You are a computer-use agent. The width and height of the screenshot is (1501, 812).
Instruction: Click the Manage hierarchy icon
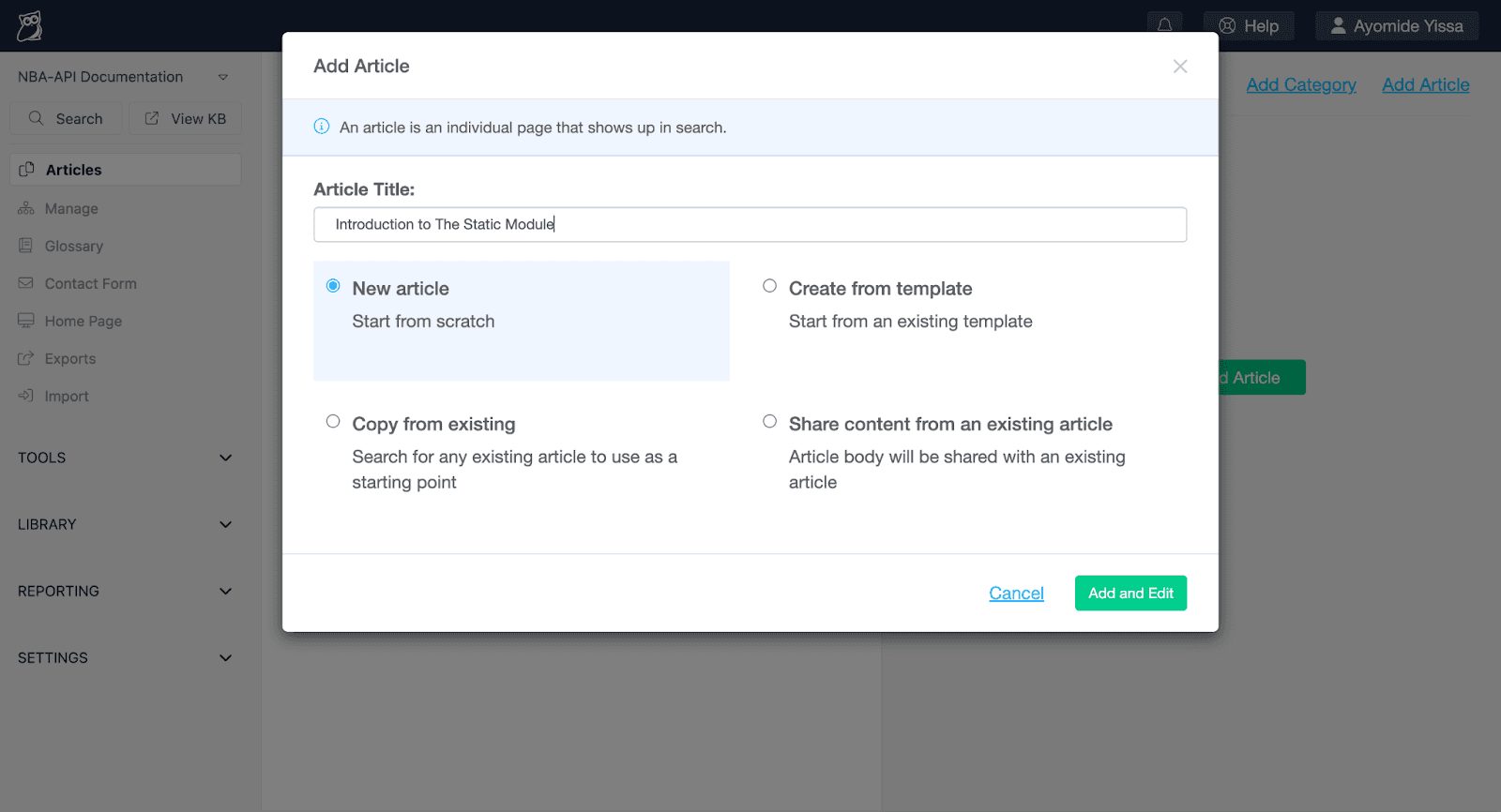pyautogui.click(x=25, y=208)
